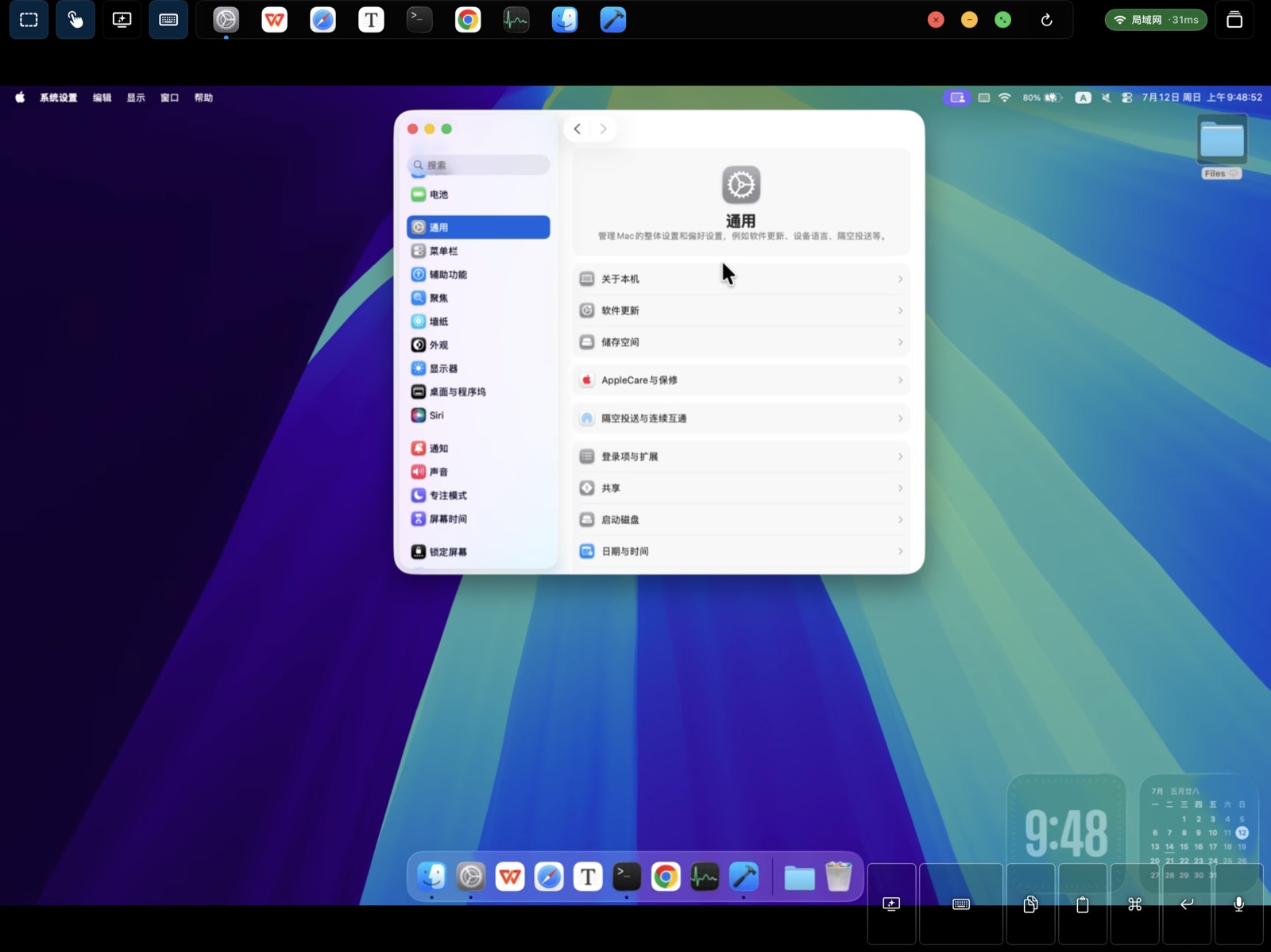Open Trash in the Dock
Screen dimensions: 1271x952
[838, 877]
